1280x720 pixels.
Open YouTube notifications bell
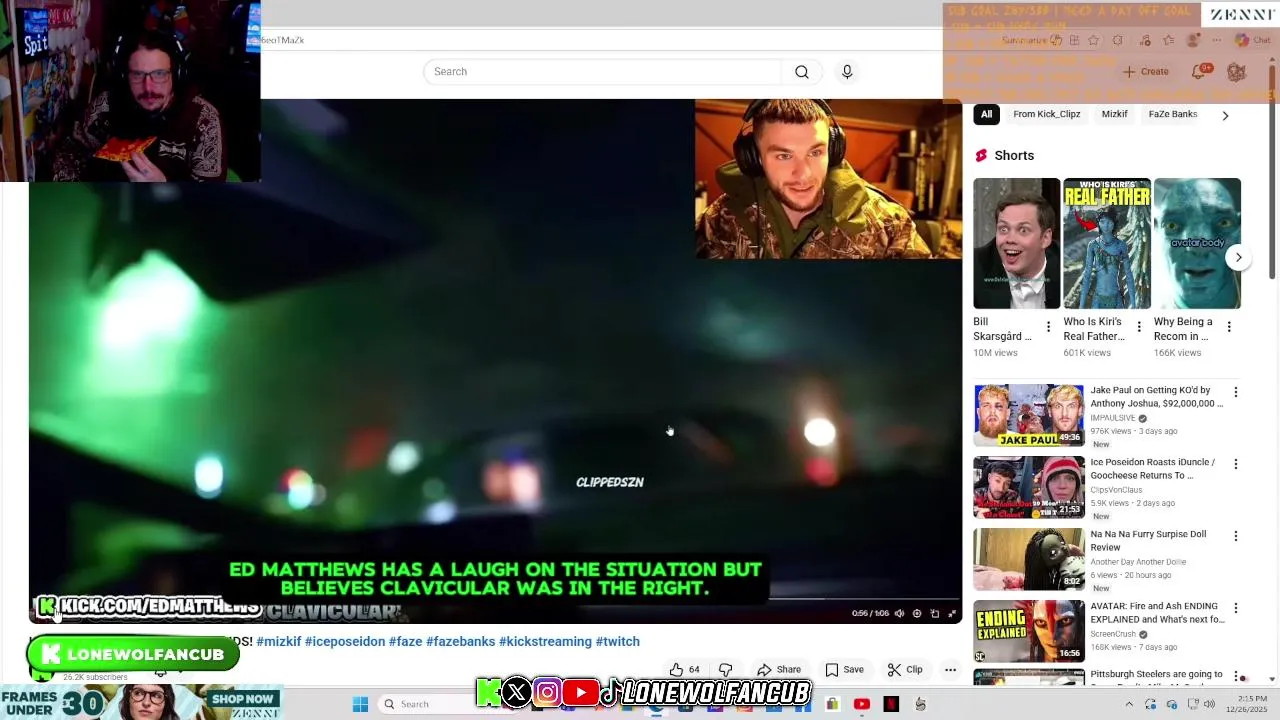[1199, 72]
